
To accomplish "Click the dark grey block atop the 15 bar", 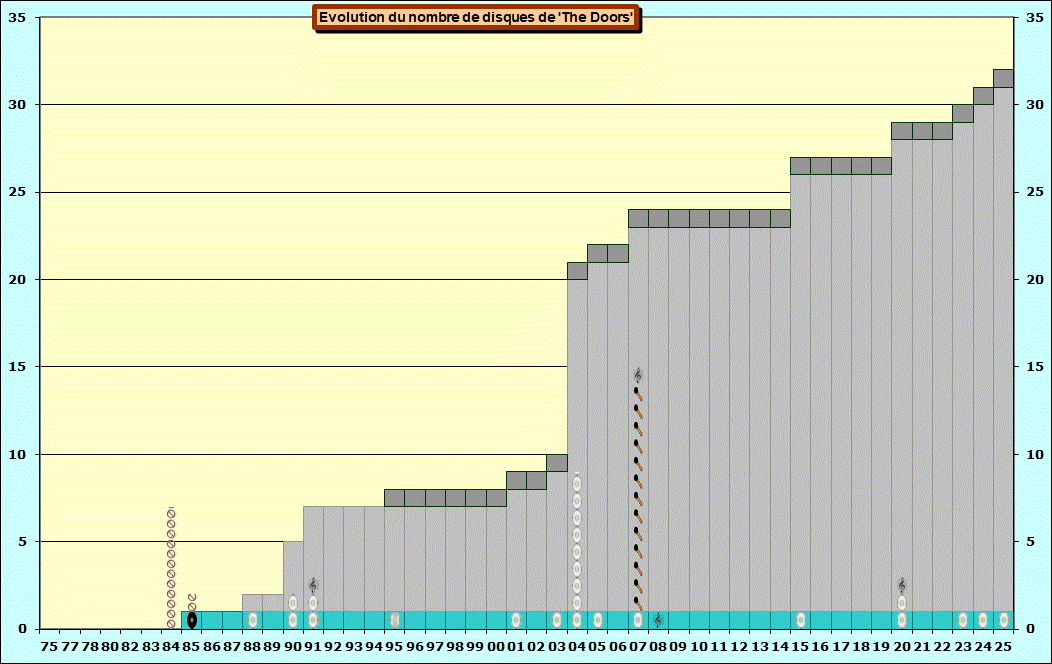I will (801, 166).
